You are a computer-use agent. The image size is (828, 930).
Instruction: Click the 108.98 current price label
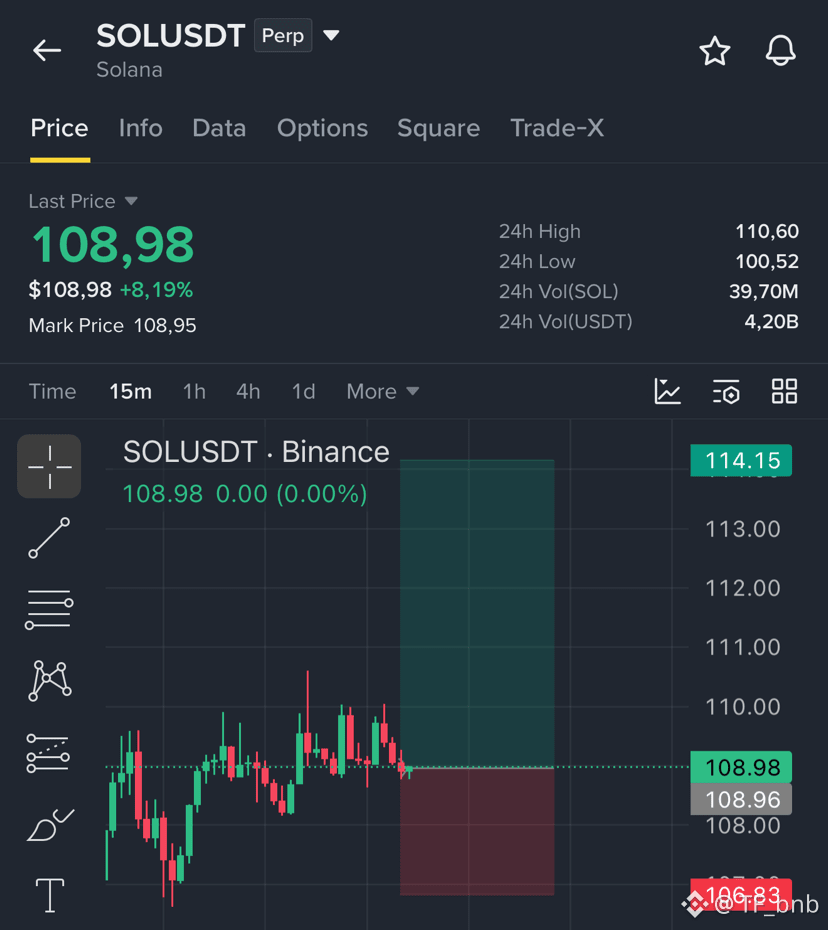click(741, 767)
